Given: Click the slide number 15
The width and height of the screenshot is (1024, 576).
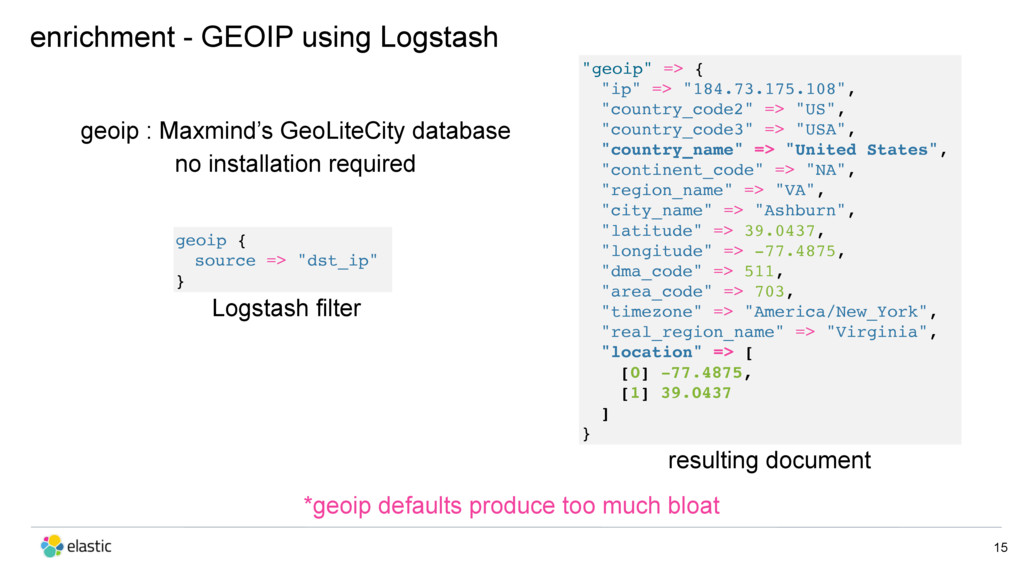Looking at the screenshot, I should 1000,548.
